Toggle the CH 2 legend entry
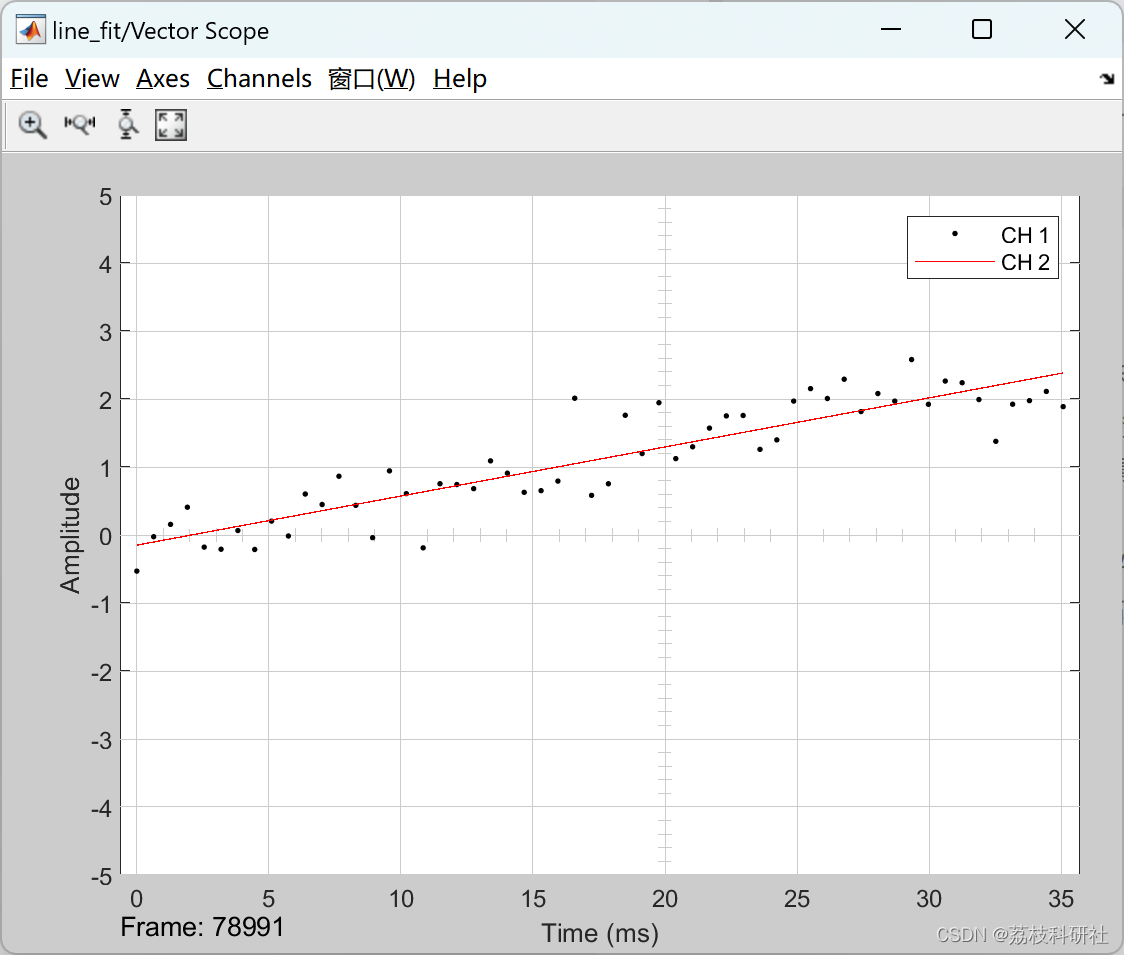Image resolution: width=1124 pixels, height=955 pixels. point(1024,263)
